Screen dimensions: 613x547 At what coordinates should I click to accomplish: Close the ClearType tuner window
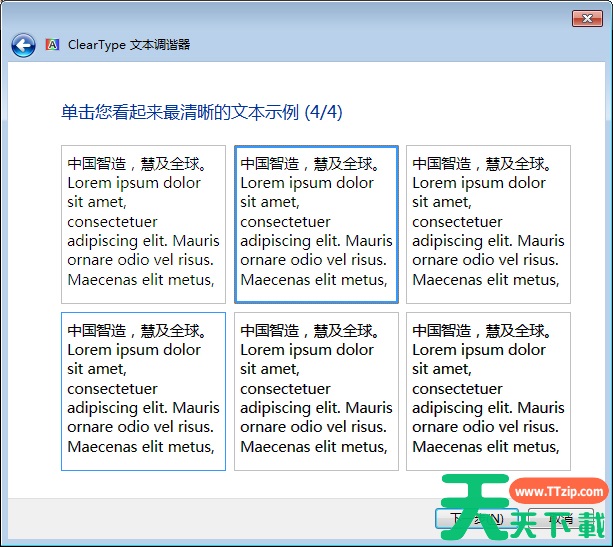(586, 19)
